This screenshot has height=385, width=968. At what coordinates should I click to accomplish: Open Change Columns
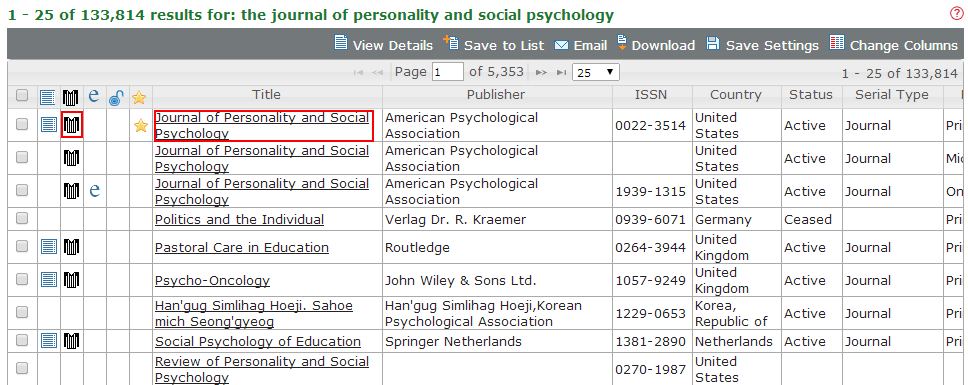pos(893,44)
